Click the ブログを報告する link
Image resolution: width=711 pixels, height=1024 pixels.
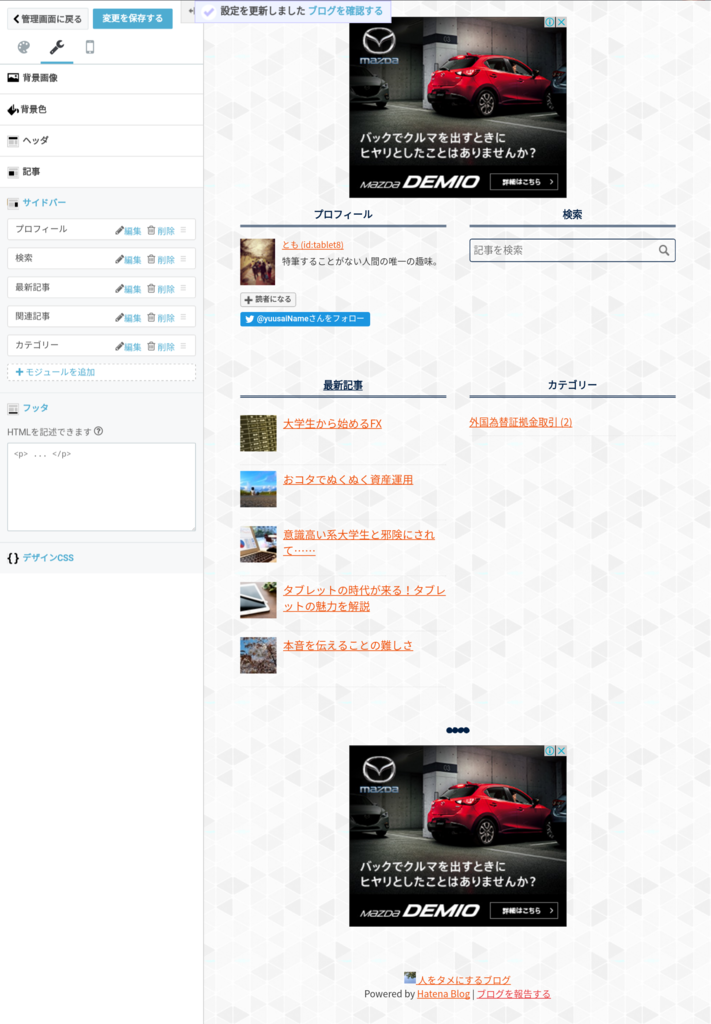click(513, 994)
